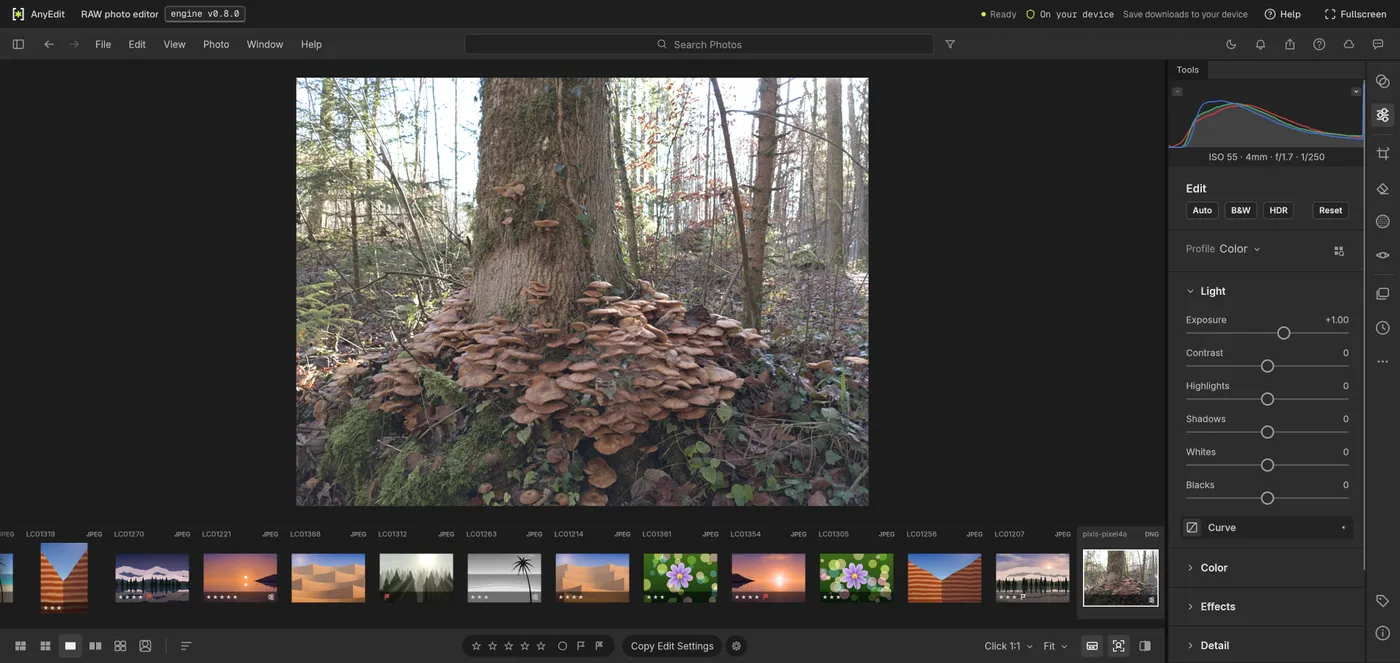Flag photo as rejected

click(599, 646)
